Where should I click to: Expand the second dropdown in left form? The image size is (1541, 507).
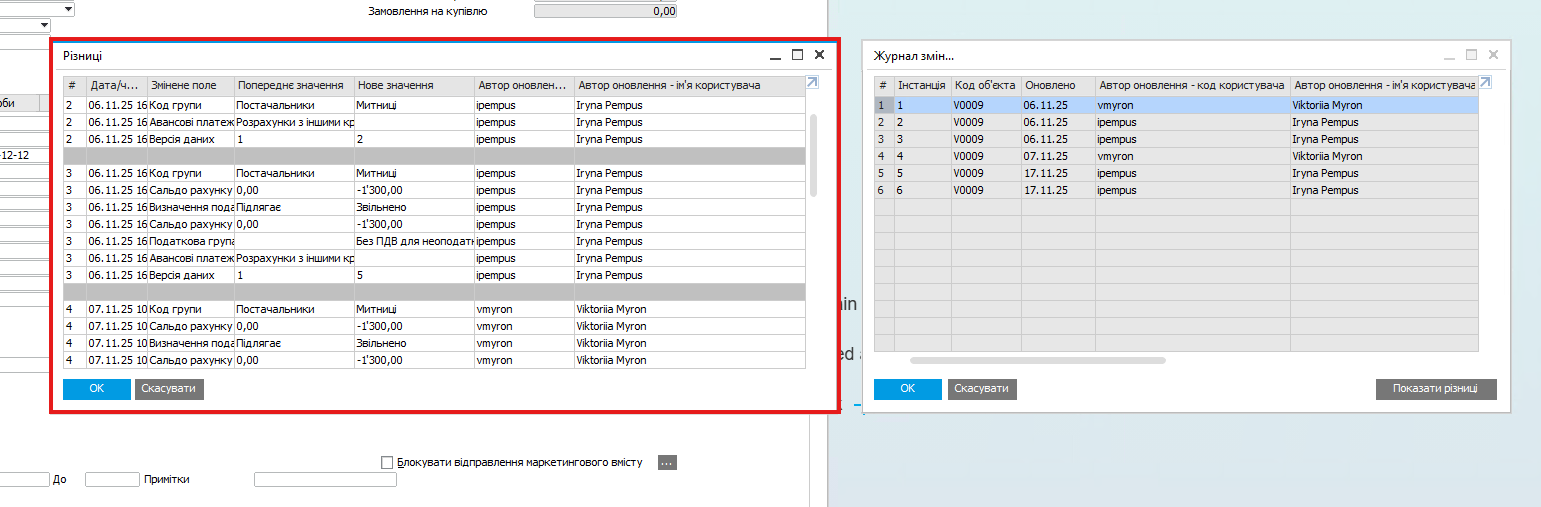pos(45,25)
